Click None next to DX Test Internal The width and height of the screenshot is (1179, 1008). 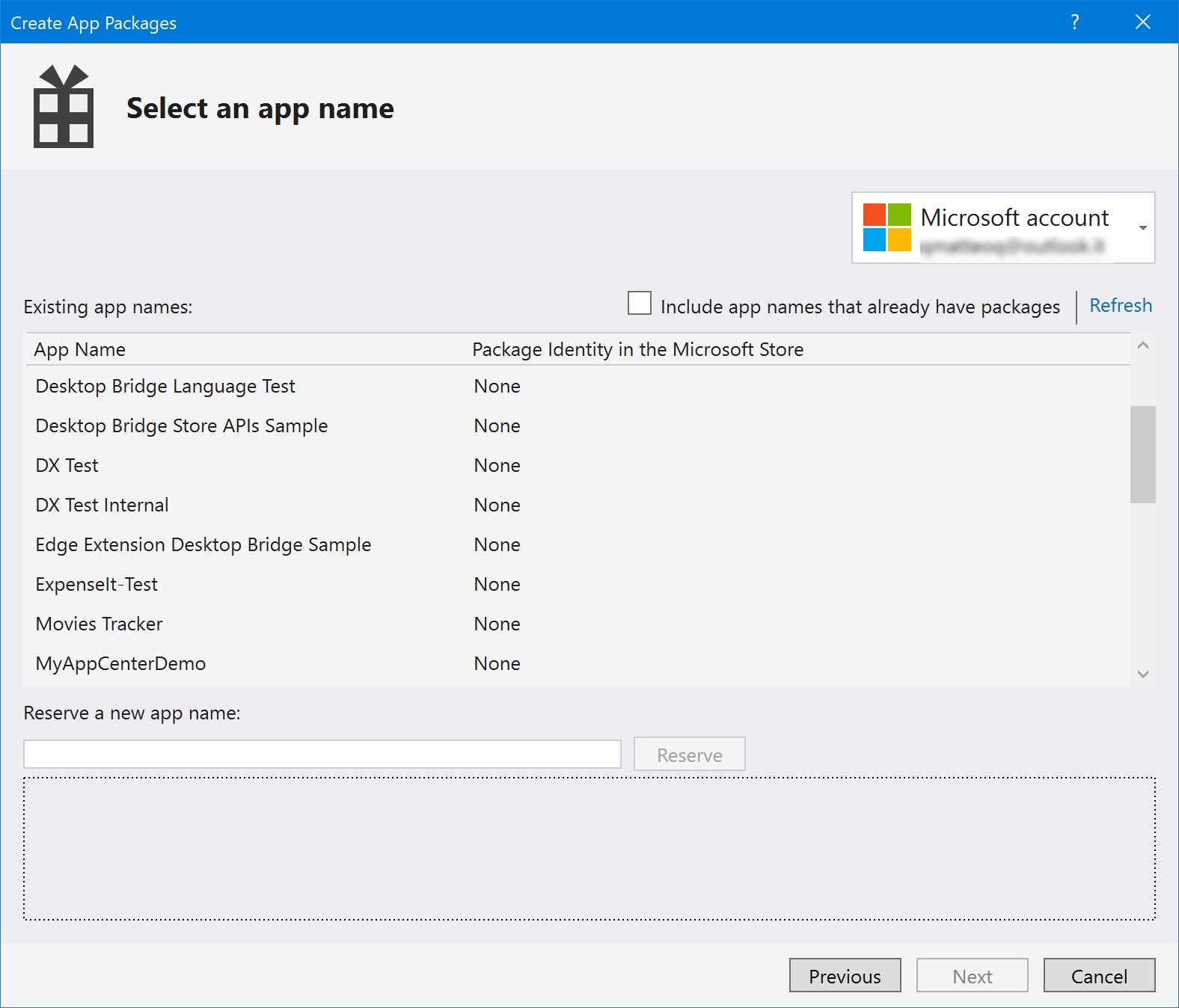click(497, 505)
